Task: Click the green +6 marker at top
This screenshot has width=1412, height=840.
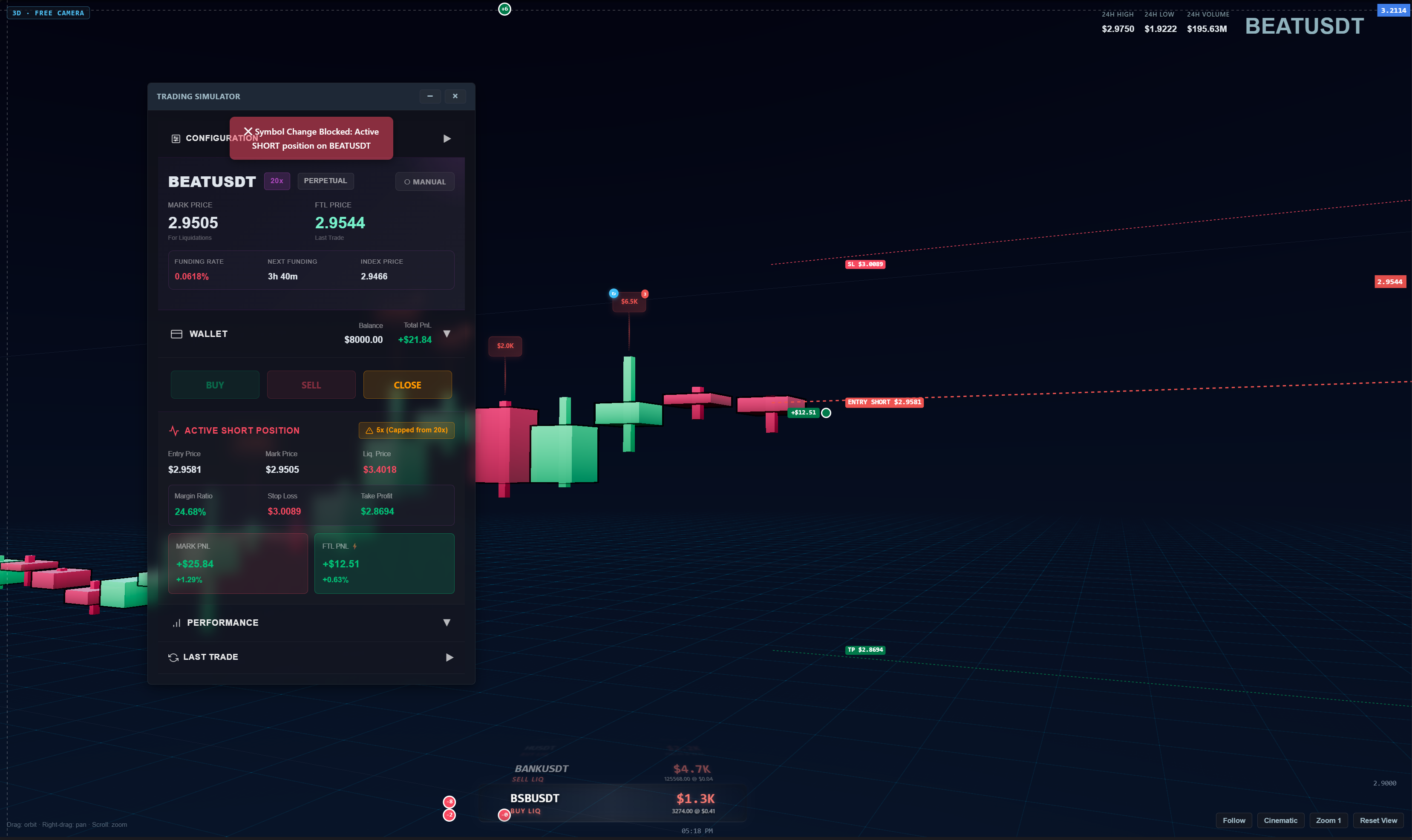Action: [x=504, y=9]
